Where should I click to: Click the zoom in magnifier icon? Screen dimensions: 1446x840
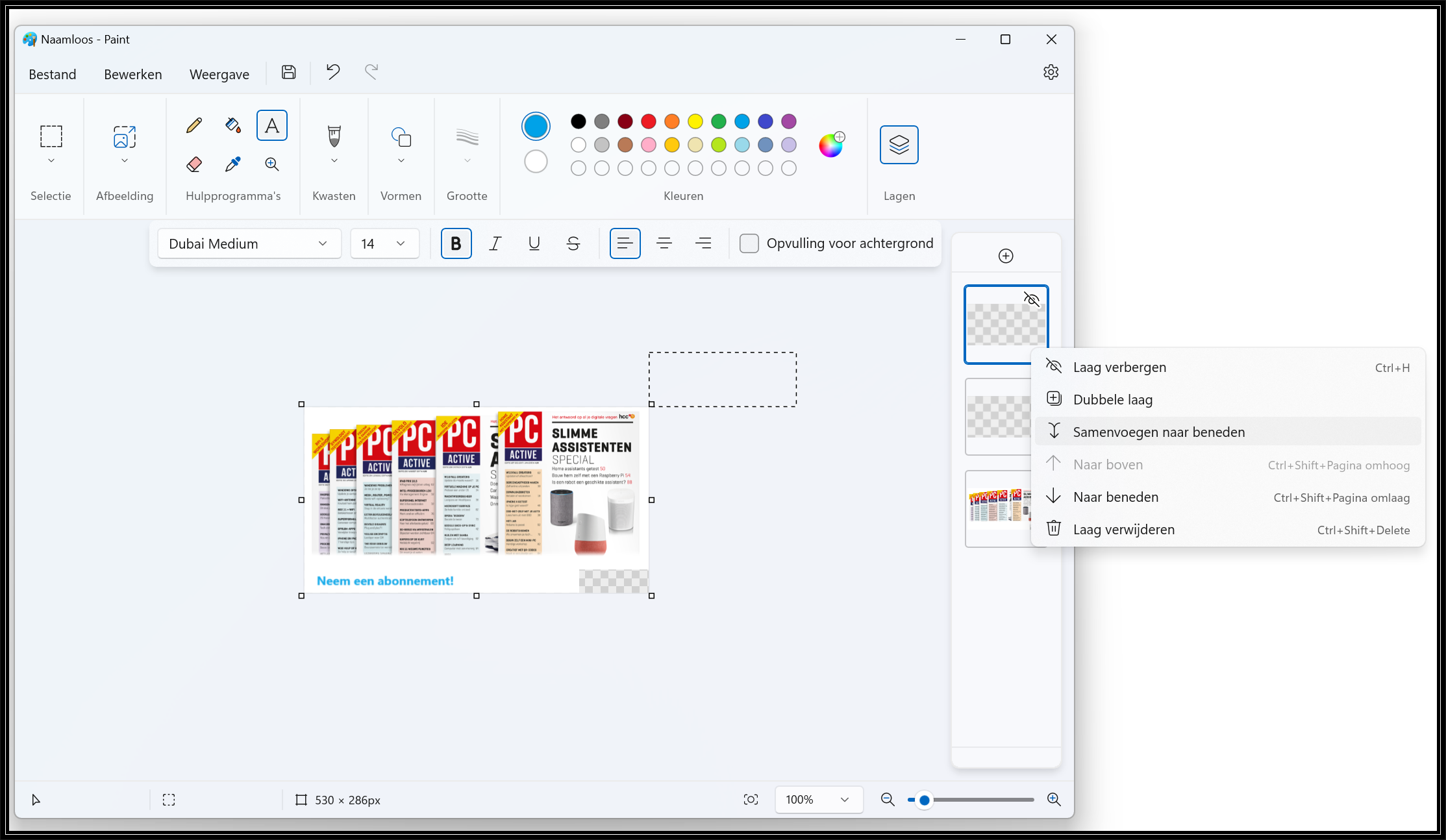[1054, 800]
